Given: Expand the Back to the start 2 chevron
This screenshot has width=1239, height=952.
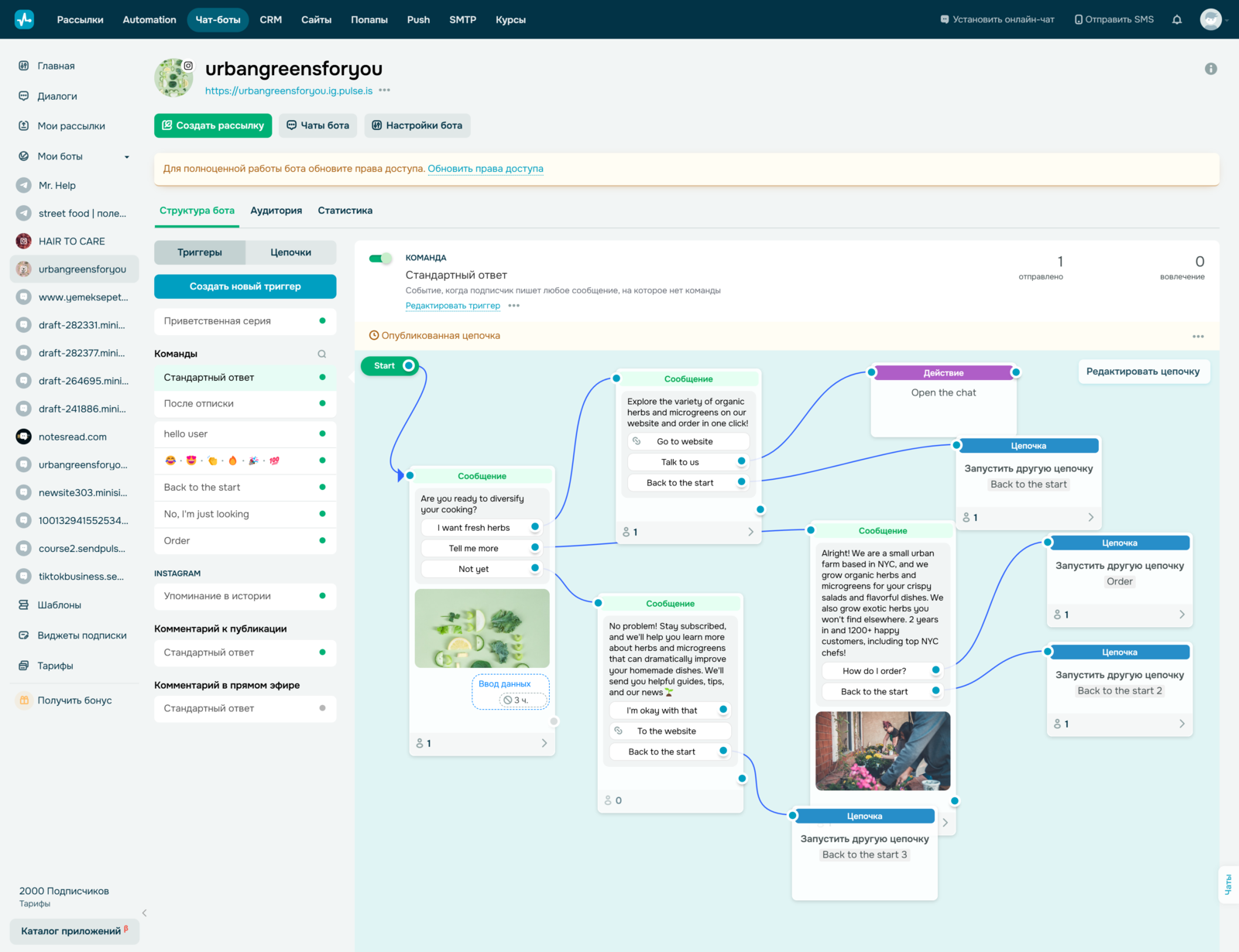Looking at the screenshot, I should click(1182, 724).
